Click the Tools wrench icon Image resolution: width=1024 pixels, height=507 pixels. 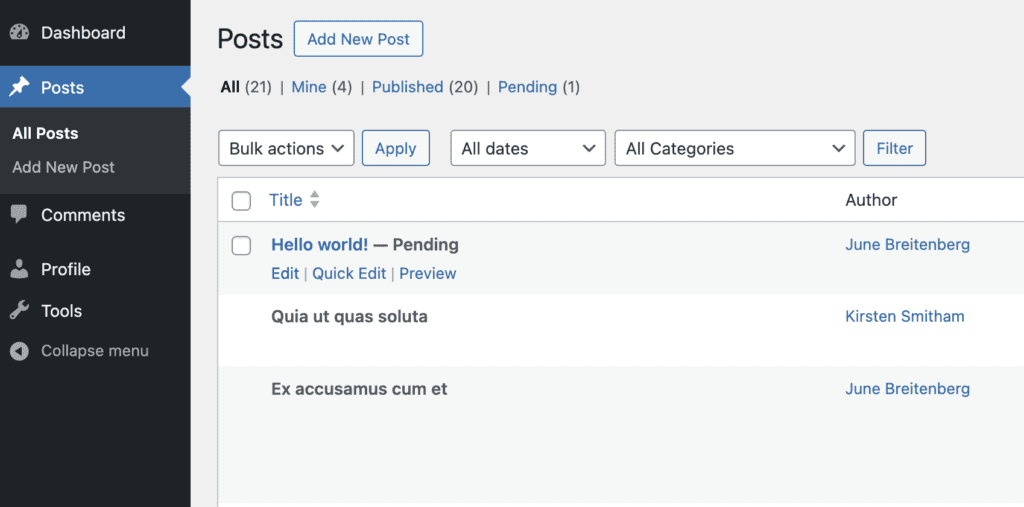pos(19,311)
